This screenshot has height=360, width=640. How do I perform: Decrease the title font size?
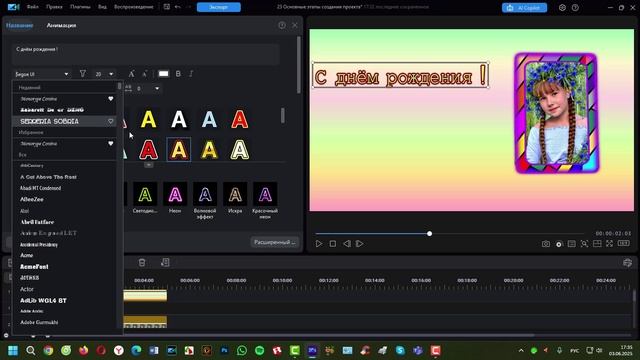pos(144,74)
